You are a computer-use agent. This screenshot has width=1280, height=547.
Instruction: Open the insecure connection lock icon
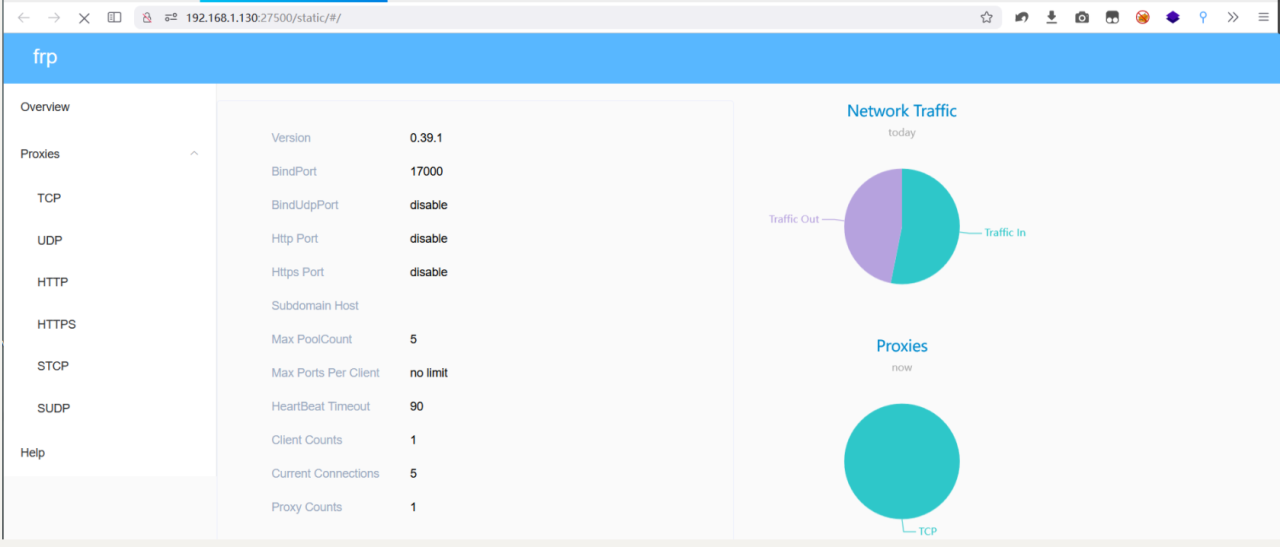(x=147, y=17)
